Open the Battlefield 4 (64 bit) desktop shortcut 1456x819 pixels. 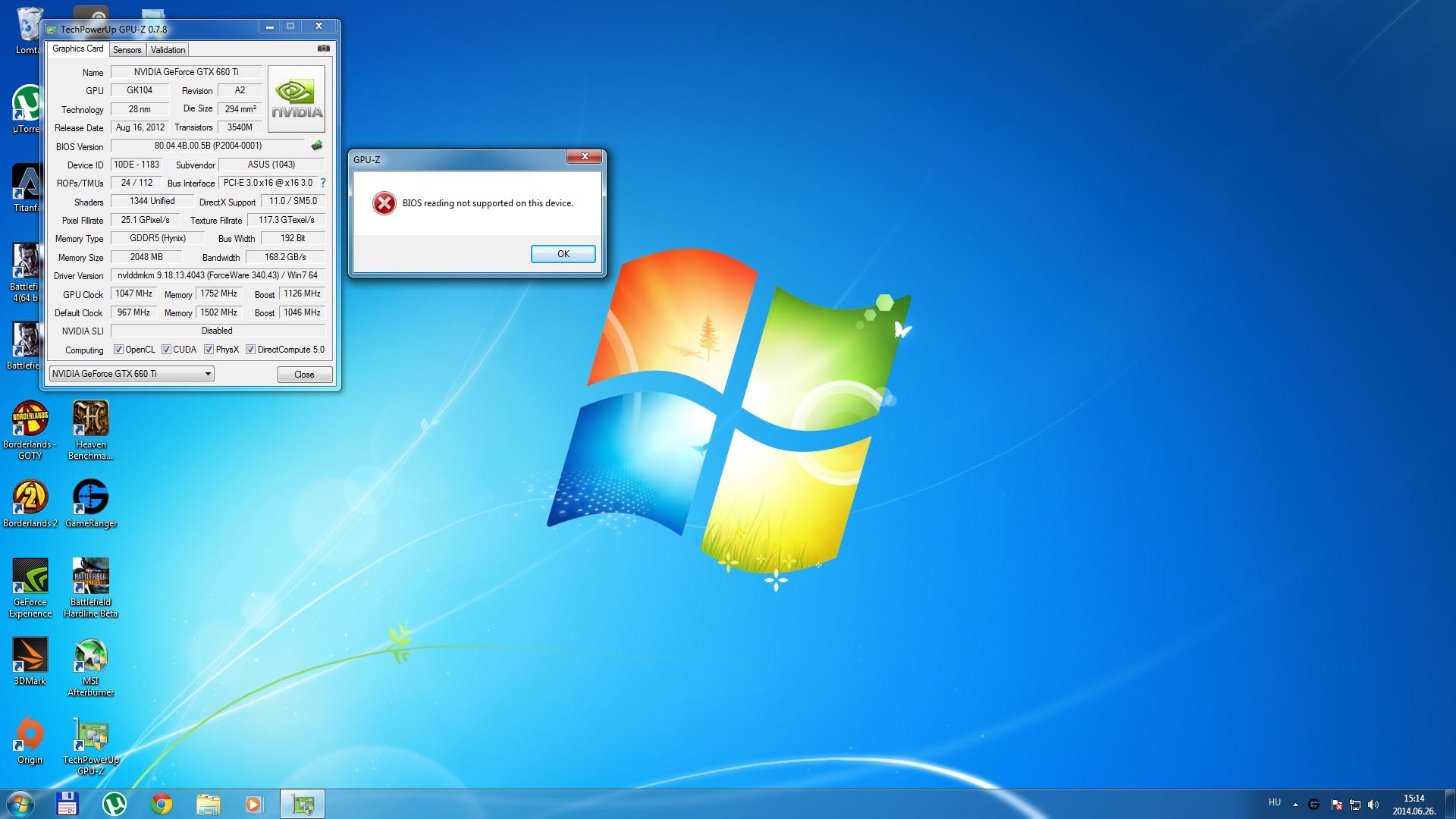click(25, 273)
